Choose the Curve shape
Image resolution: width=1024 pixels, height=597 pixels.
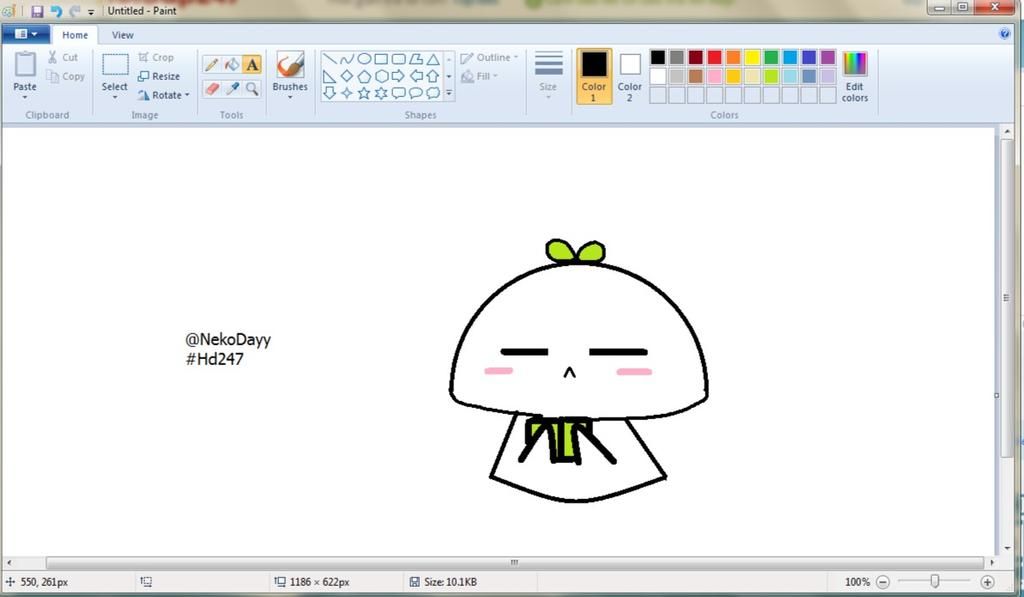coord(347,59)
